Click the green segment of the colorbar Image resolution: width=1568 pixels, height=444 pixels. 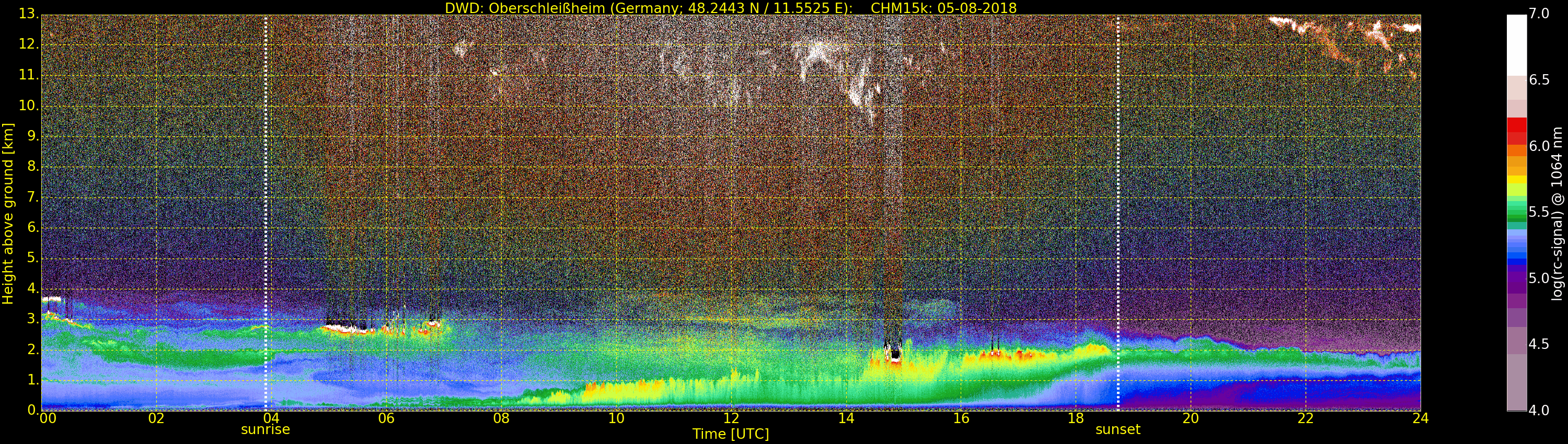[x=1516, y=210]
